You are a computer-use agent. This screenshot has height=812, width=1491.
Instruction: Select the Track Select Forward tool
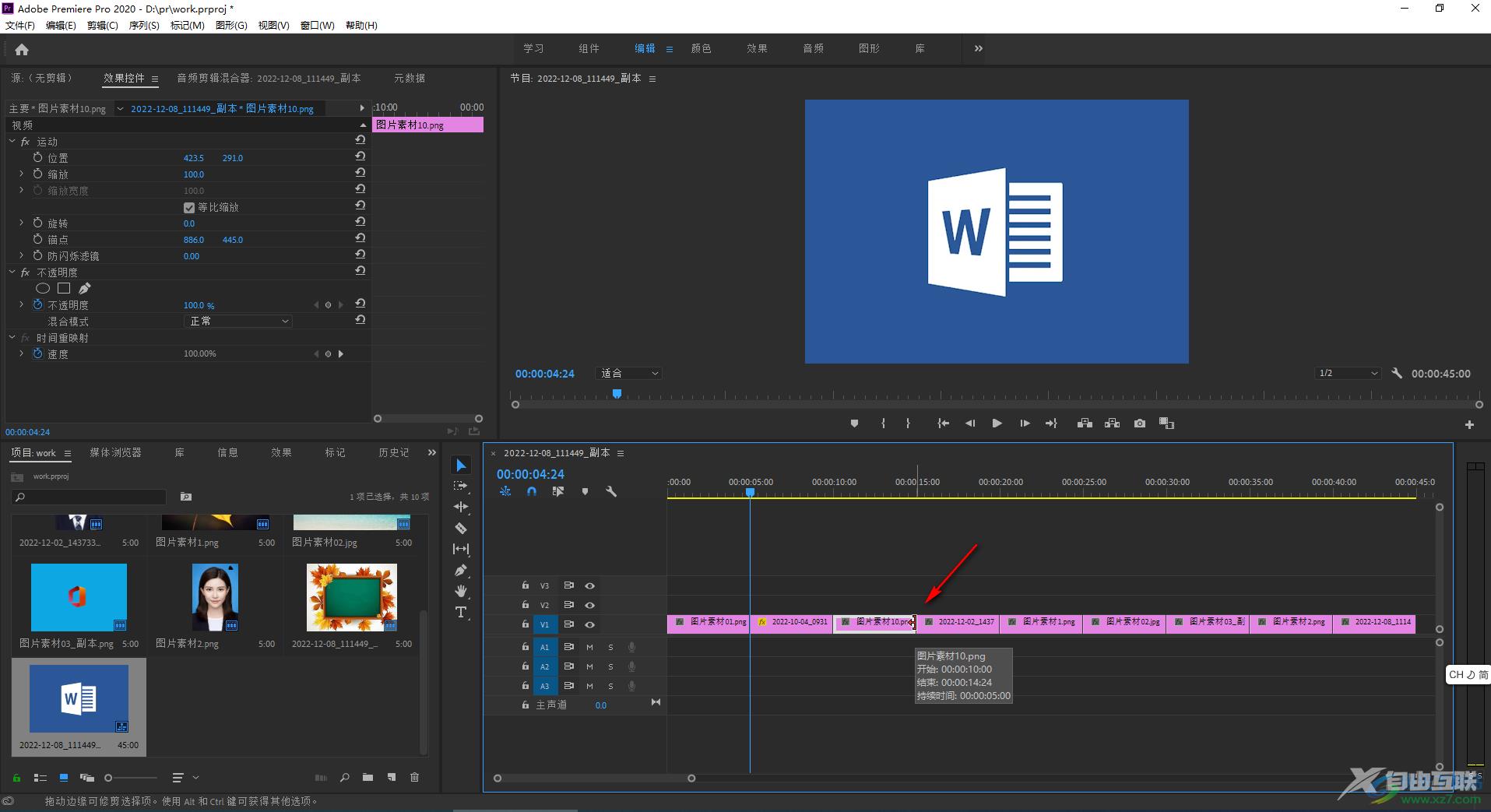(x=461, y=486)
